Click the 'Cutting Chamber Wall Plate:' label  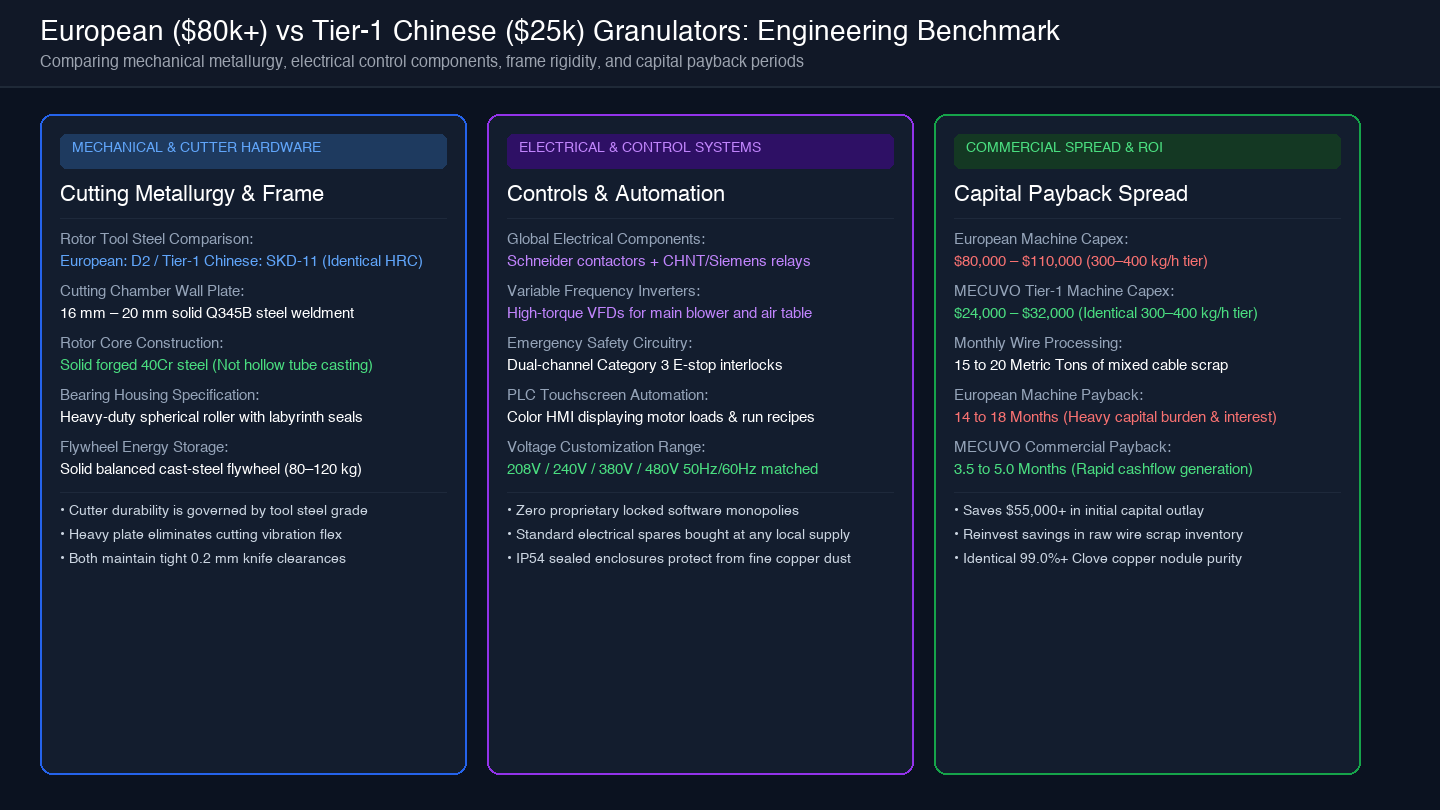tap(152, 291)
